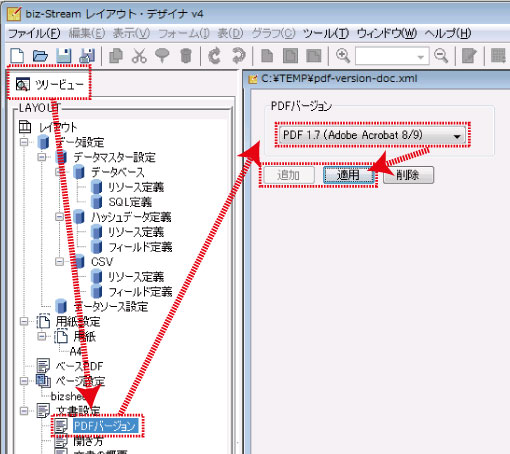510x454 pixels.
Task: Select the SQL定義 tree item
Action: tap(130, 202)
